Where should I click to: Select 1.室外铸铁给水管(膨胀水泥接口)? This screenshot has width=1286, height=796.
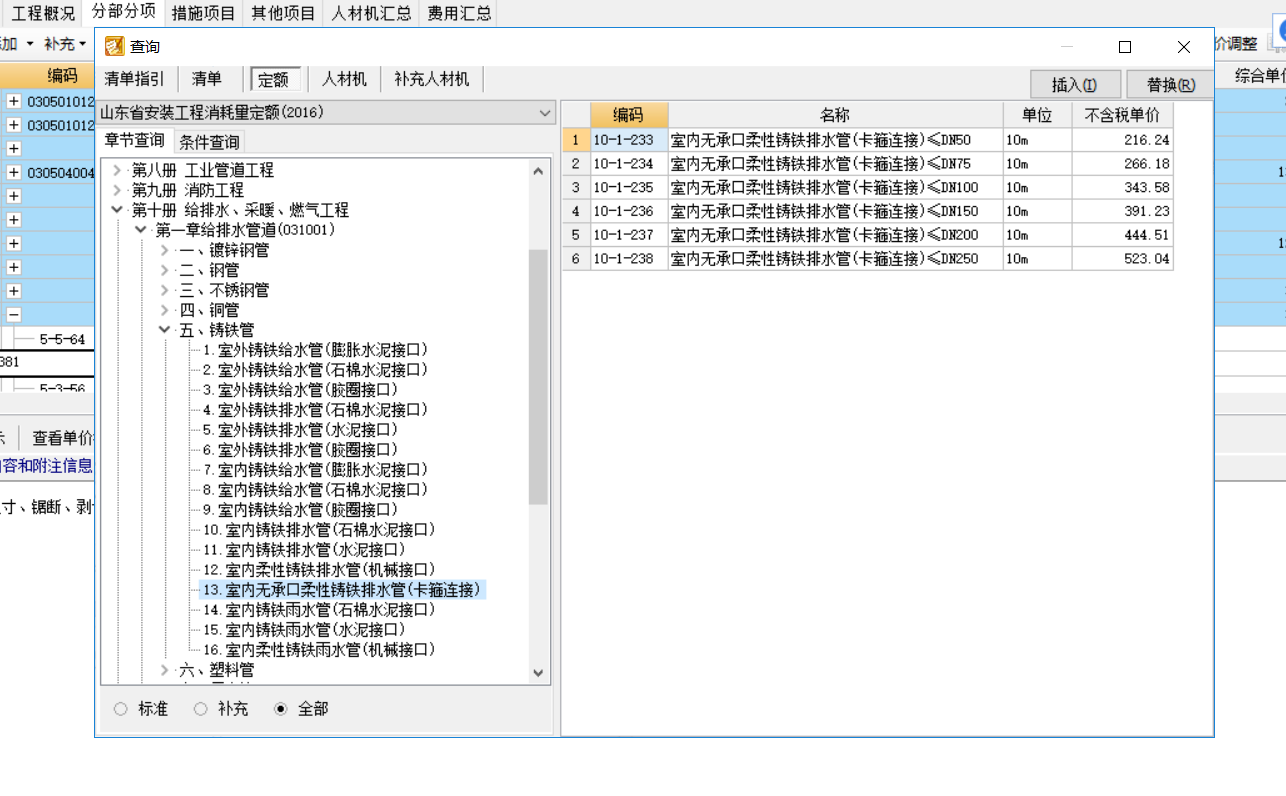tap(315, 350)
